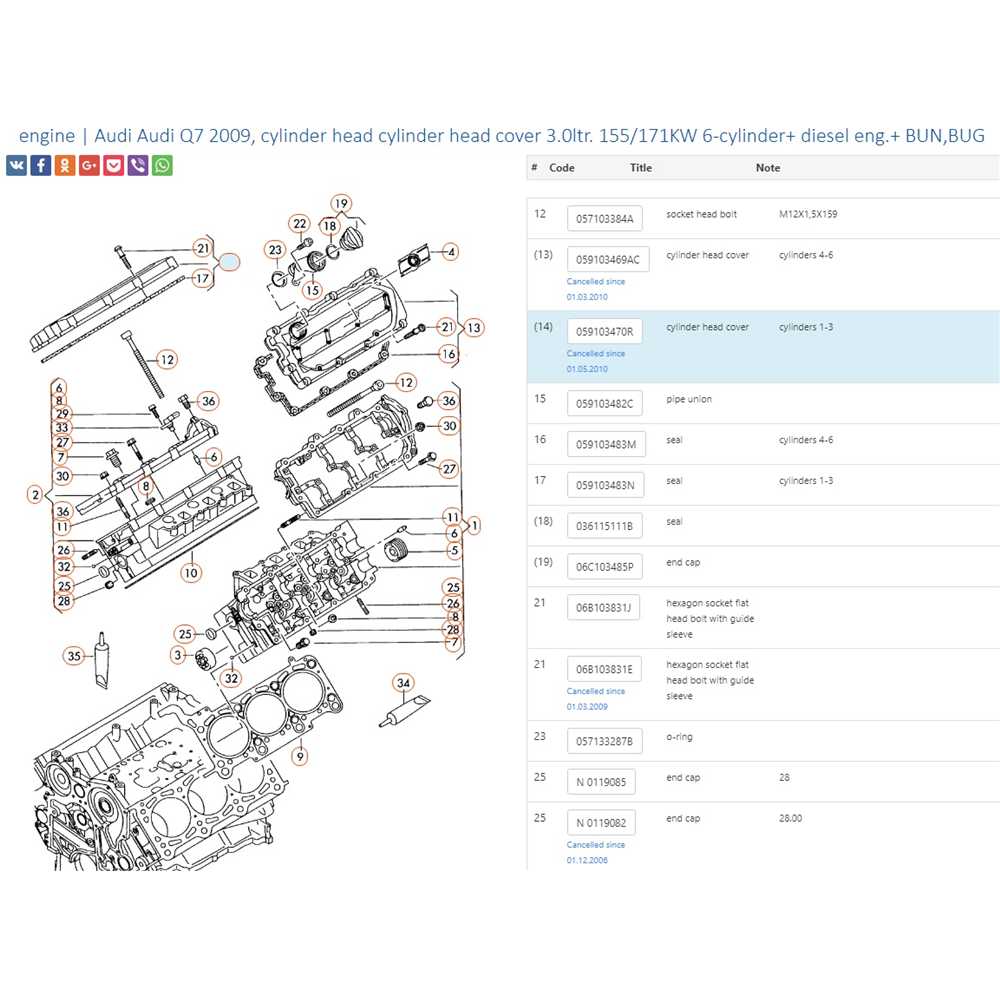
Task: Select callout 18 in the diagram
Action: 330,226
